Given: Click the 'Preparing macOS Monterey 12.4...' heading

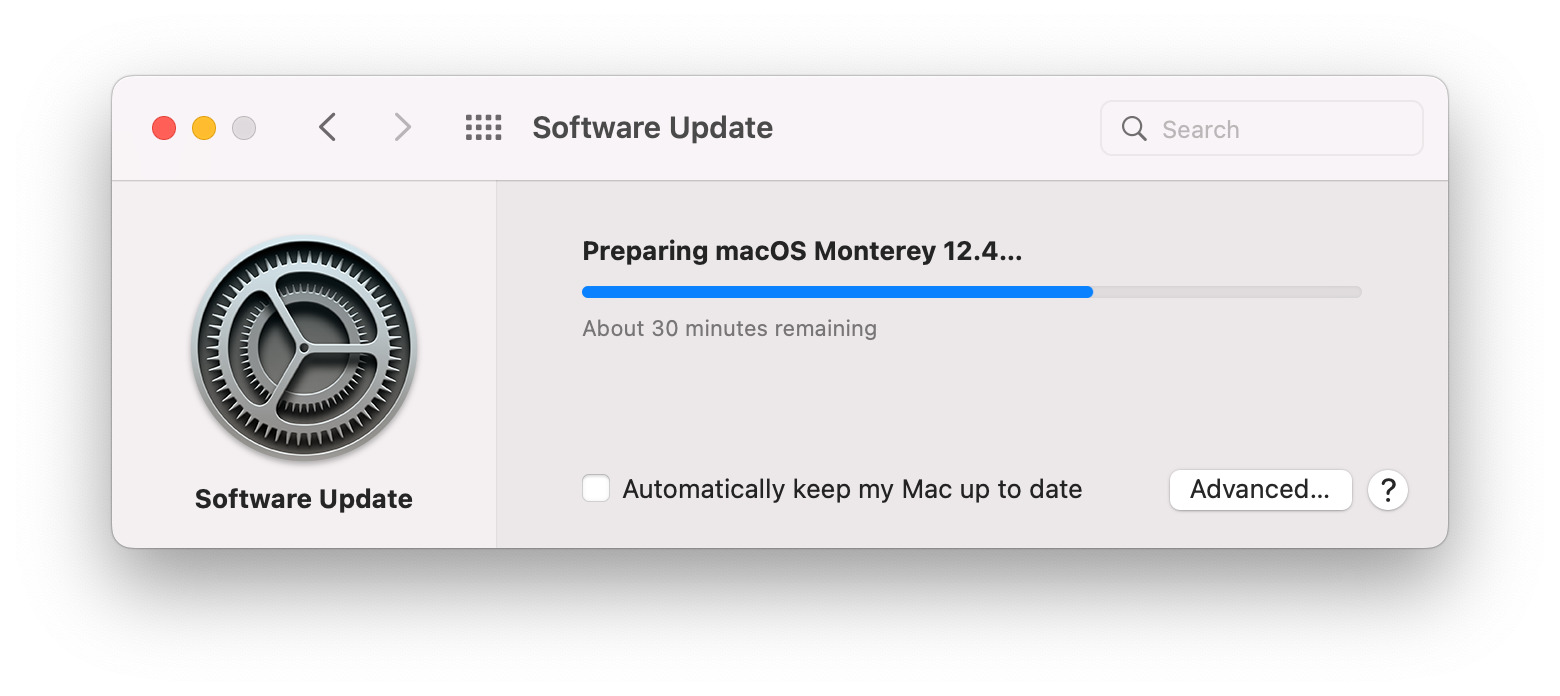Looking at the screenshot, I should (802, 251).
